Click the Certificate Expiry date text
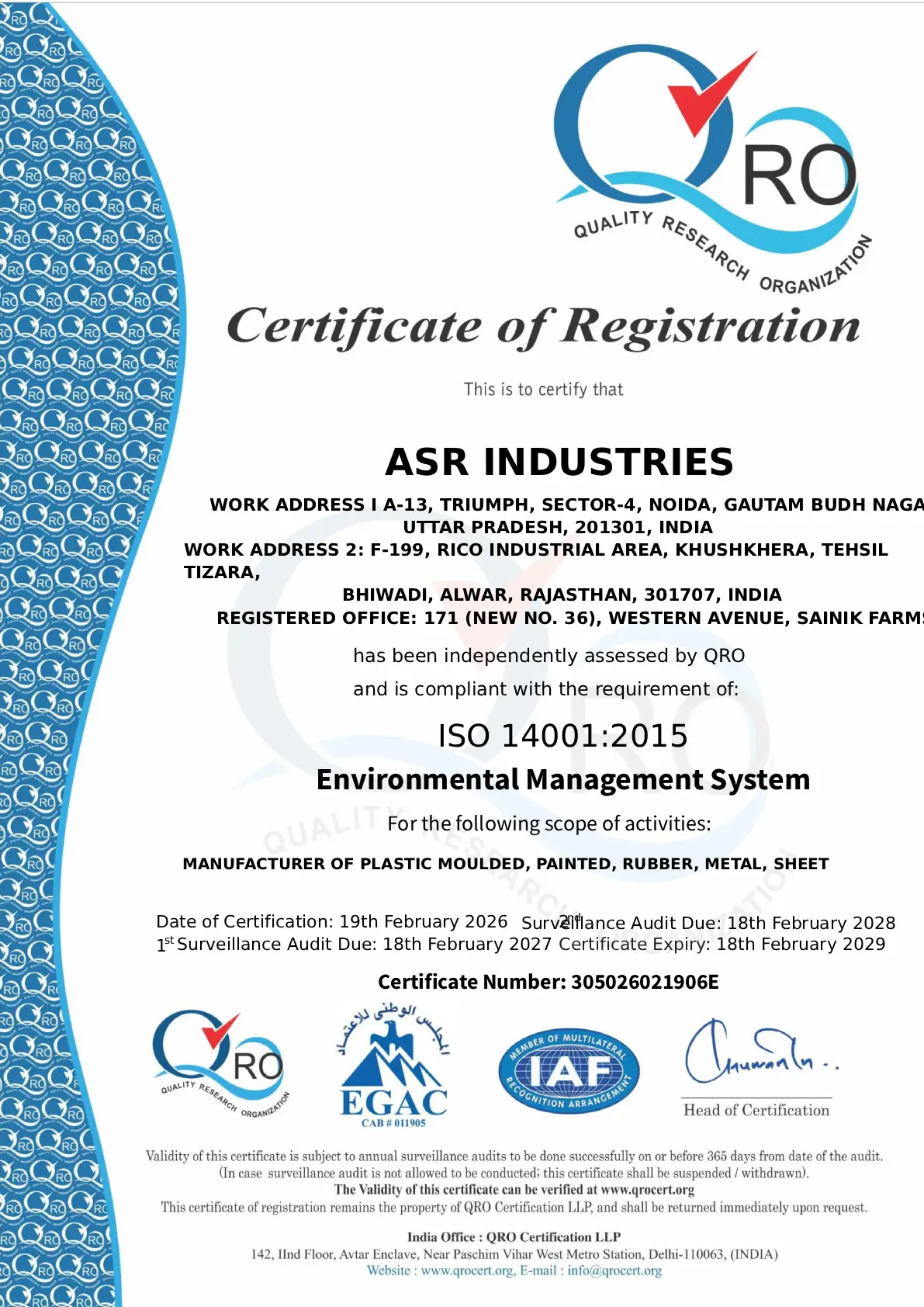This screenshot has width=924, height=1307. (722, 944)
